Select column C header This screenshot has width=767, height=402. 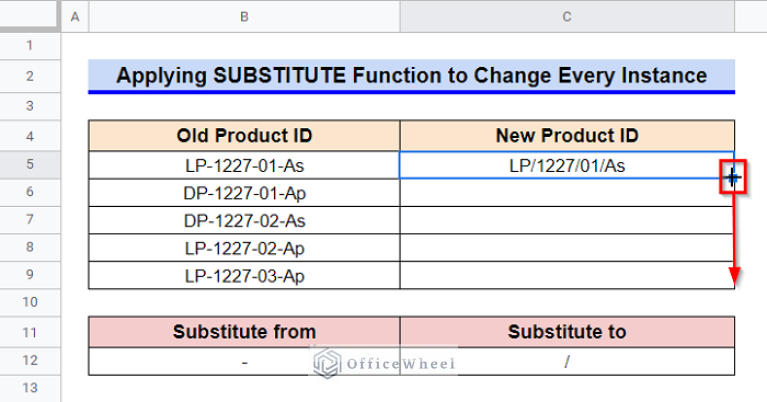tap(567, 15)
